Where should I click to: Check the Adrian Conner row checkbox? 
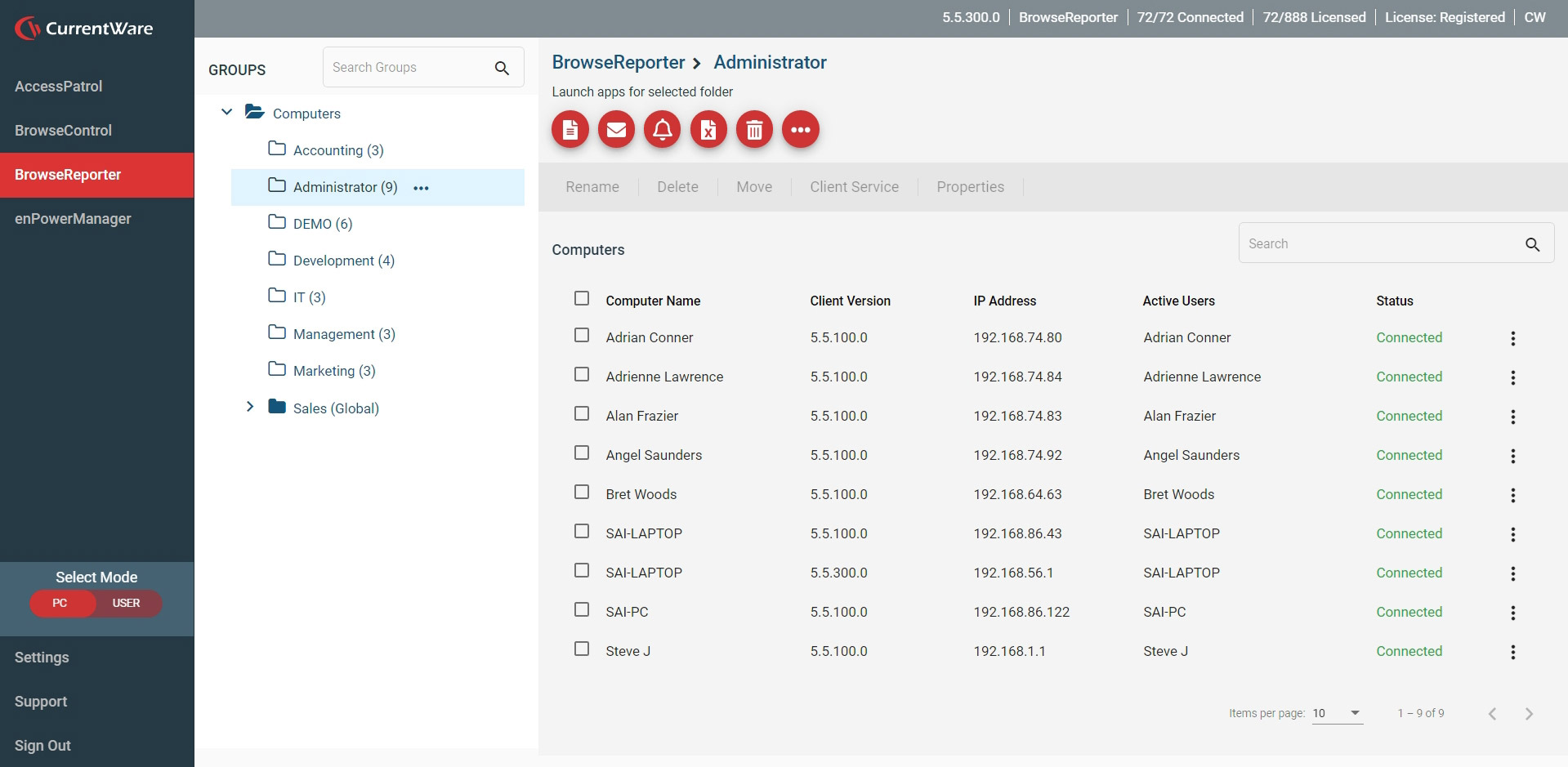[x=582, y=335]
